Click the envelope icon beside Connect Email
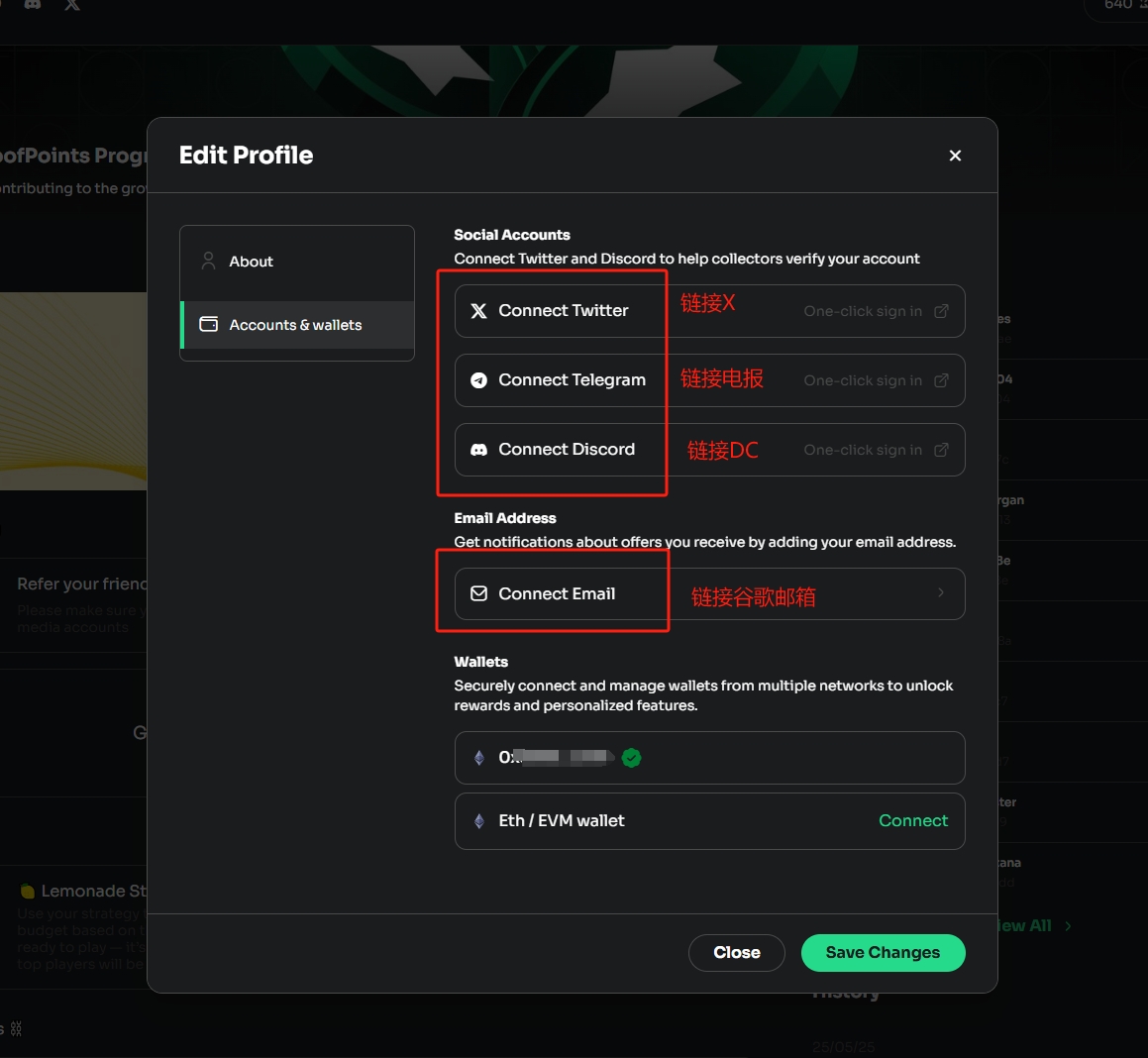1148x1058 pixels. [x=478, y=593]
